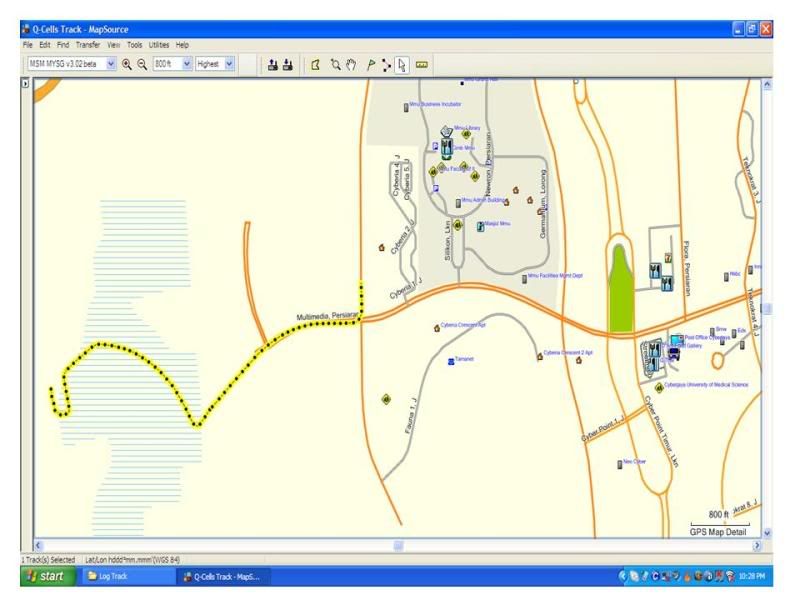Viewport: 800px width, 600px height.
Task: Click the Zoom Out magnifier icon
Action: (142, 64)
